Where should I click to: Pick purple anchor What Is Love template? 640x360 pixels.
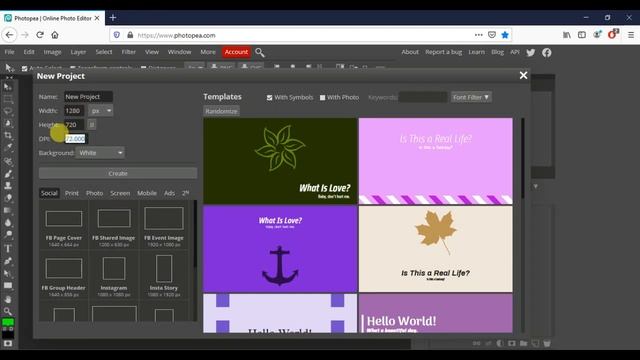pyautogui.click(x=280, y=249)
